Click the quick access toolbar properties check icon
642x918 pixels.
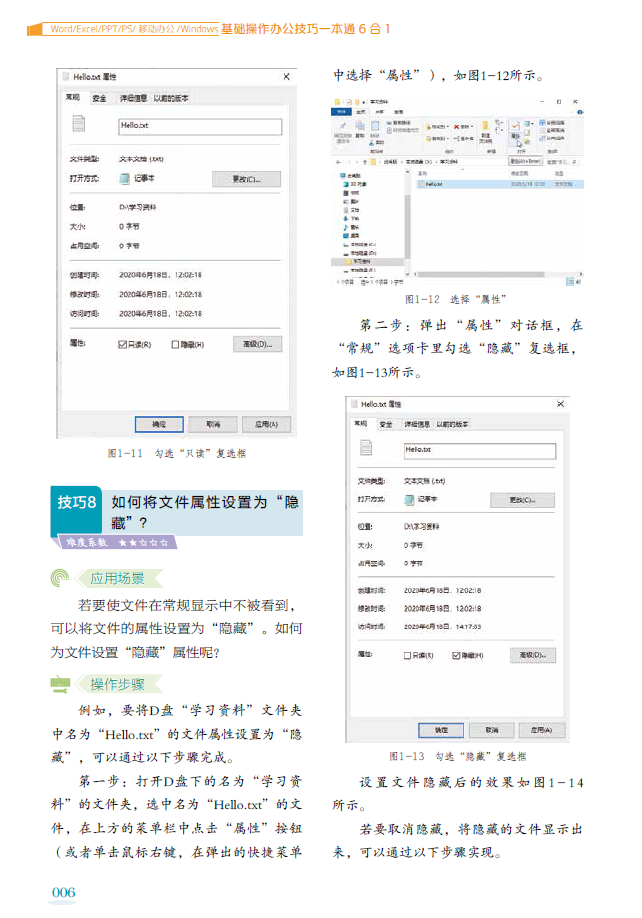349,102
